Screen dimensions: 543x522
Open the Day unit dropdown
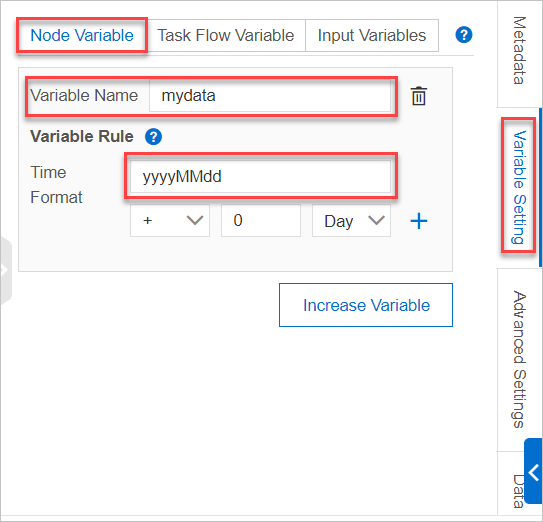351,220
